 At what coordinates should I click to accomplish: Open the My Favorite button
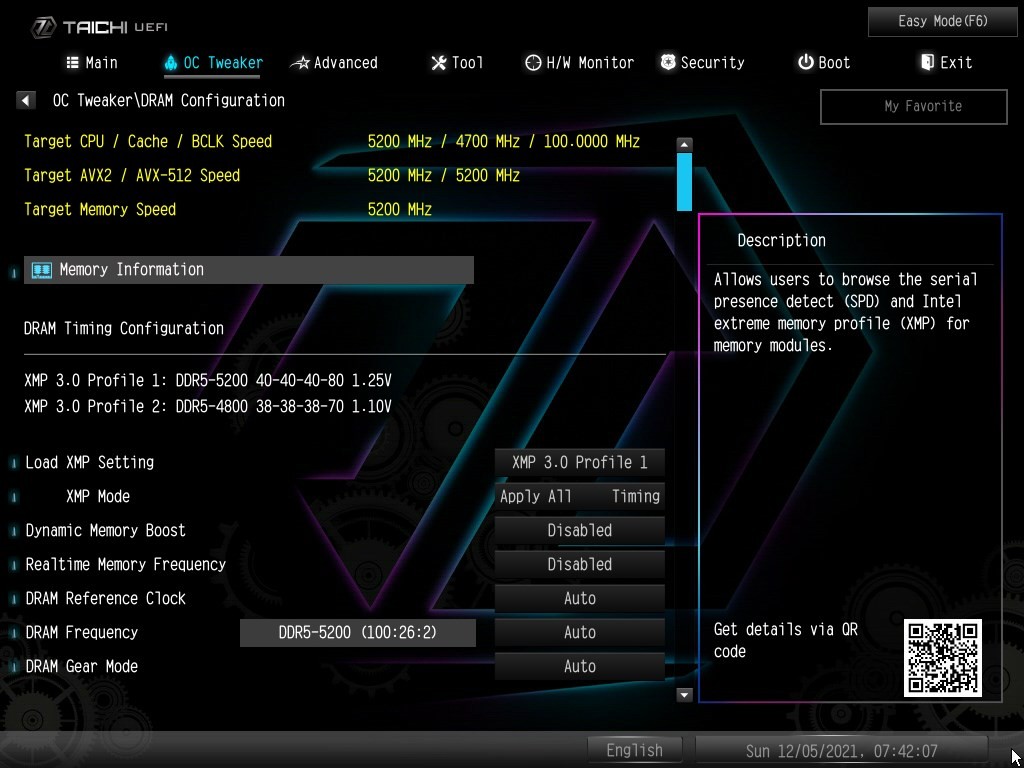pos(913,106)
